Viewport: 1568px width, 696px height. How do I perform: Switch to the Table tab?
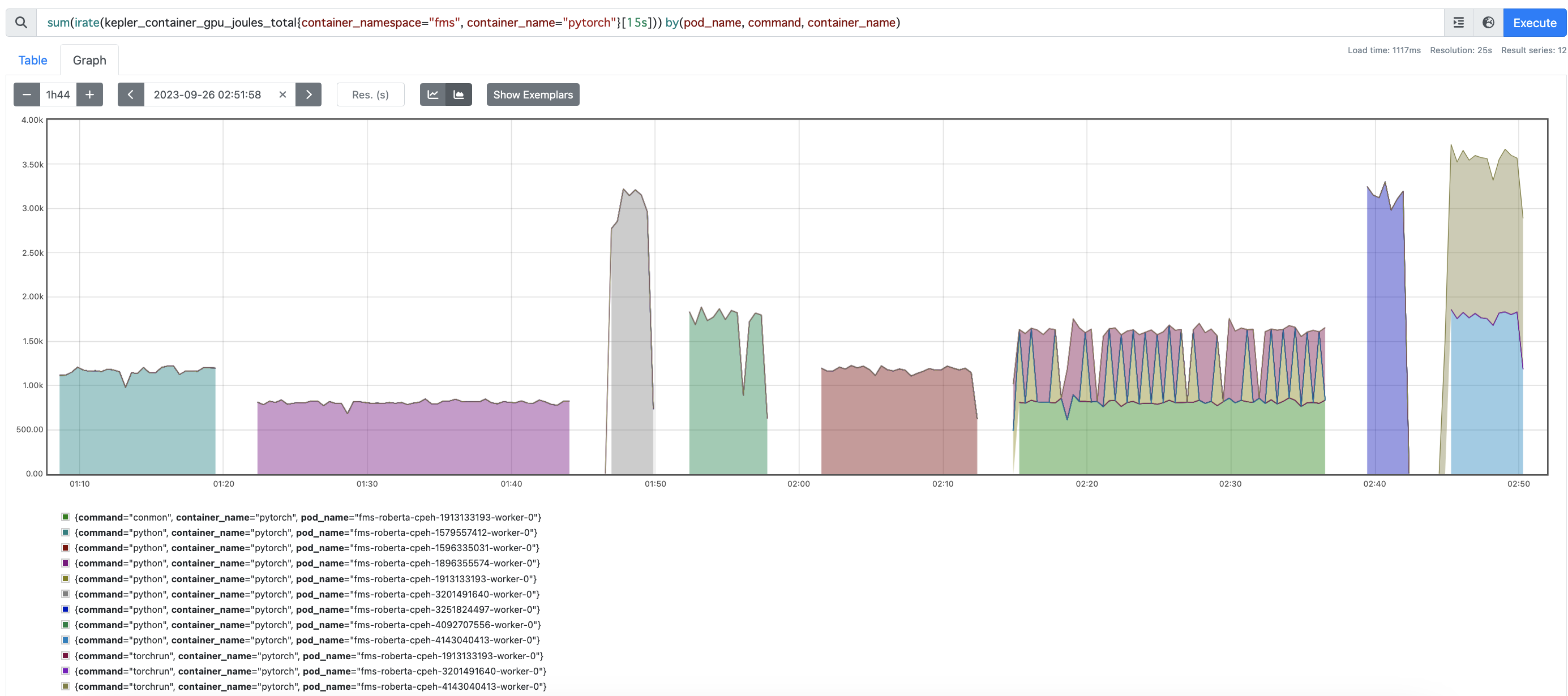point(33,60)
